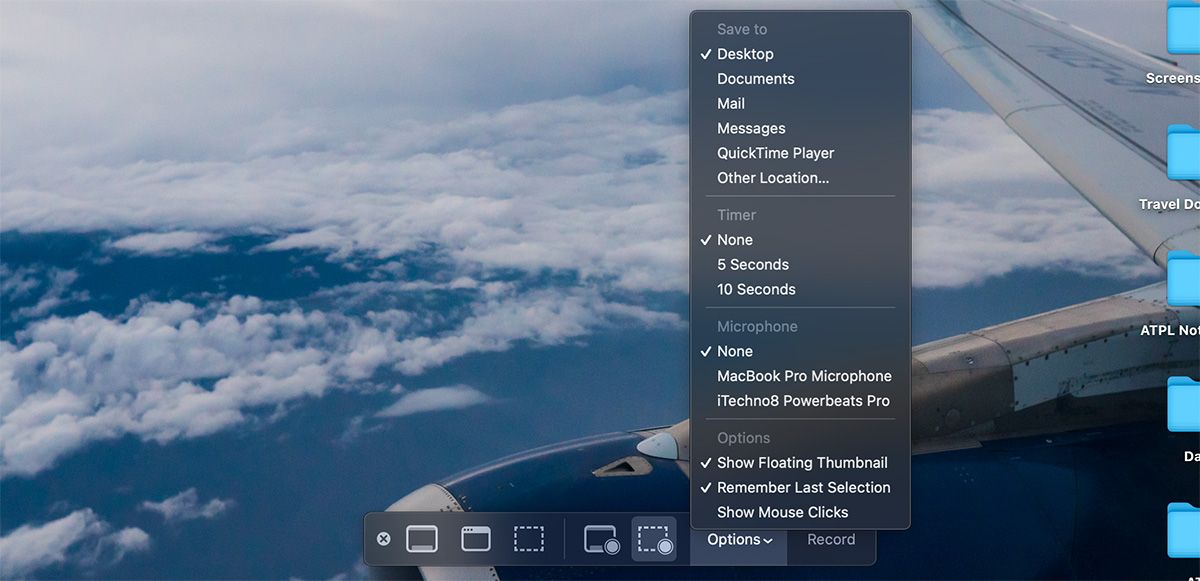Open the Options dropdown menu
Viewport: 1200px width, 581px height.
pos(738,539)
